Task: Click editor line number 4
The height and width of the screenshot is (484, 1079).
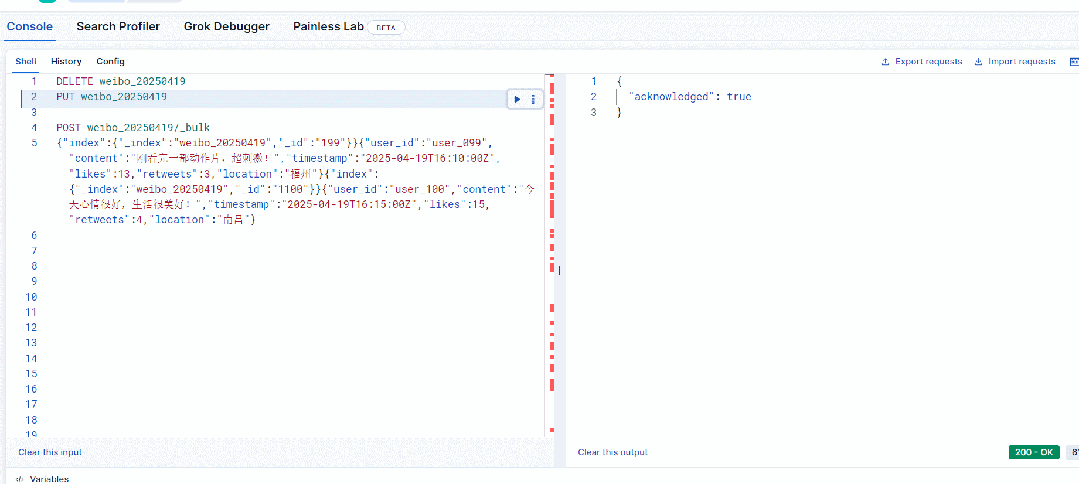Action: [x=34, y=128]
